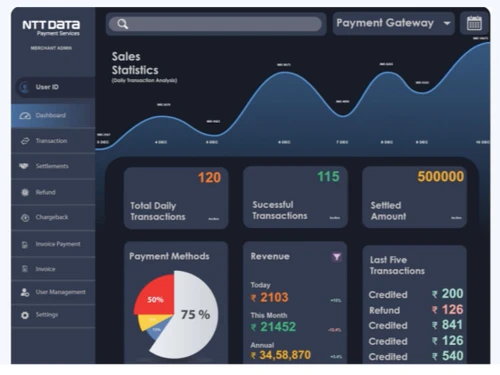
Task: Open the Dashboard menu item
Action: tap(53, 116)
